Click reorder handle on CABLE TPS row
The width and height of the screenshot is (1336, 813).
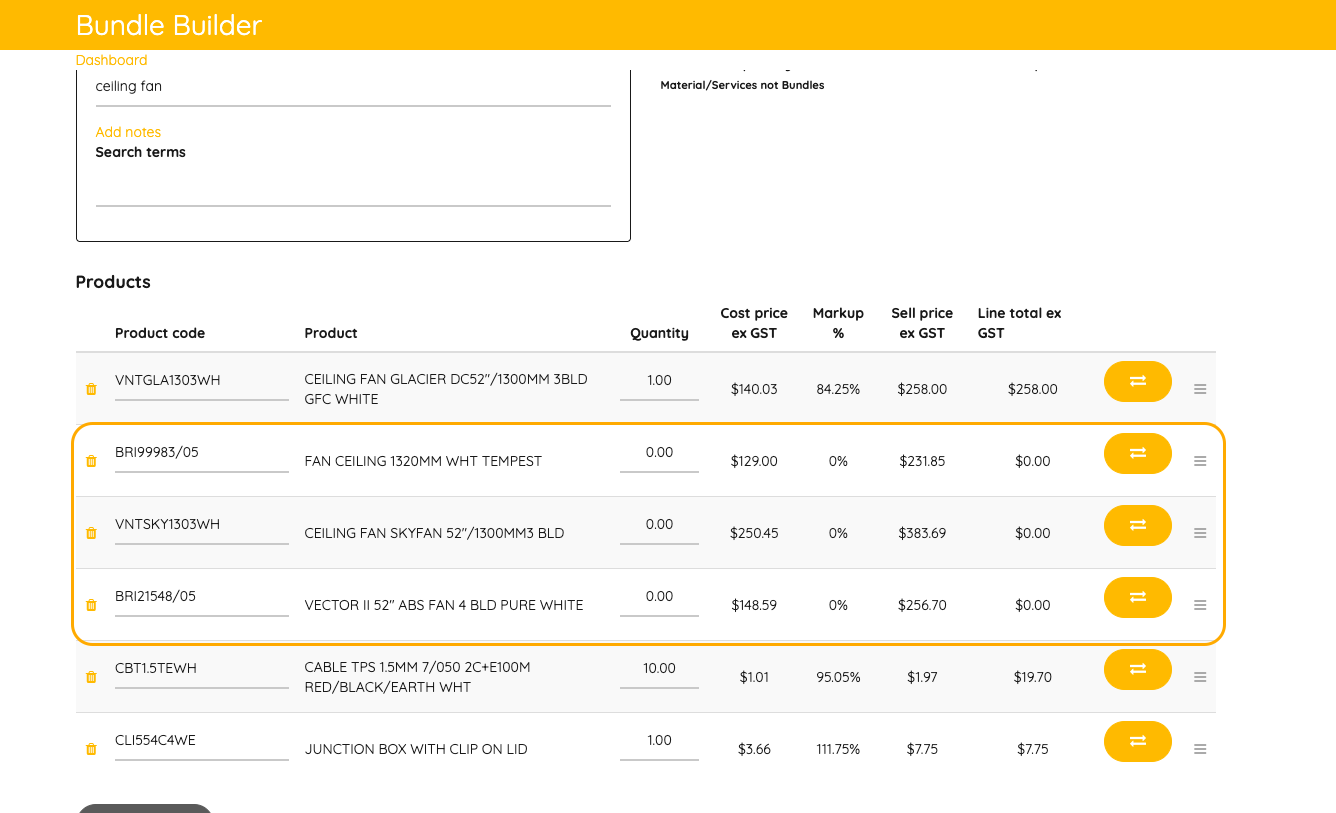1200,677
